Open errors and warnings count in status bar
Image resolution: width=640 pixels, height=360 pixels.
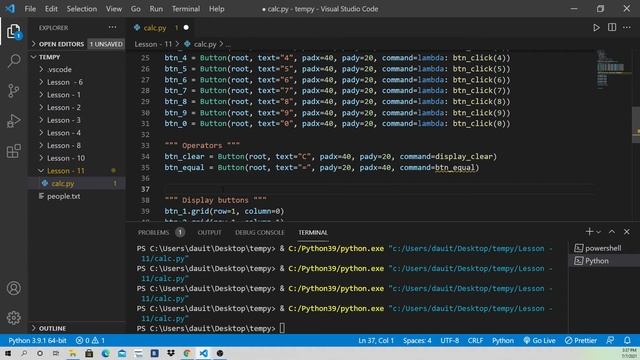(90, 340)
